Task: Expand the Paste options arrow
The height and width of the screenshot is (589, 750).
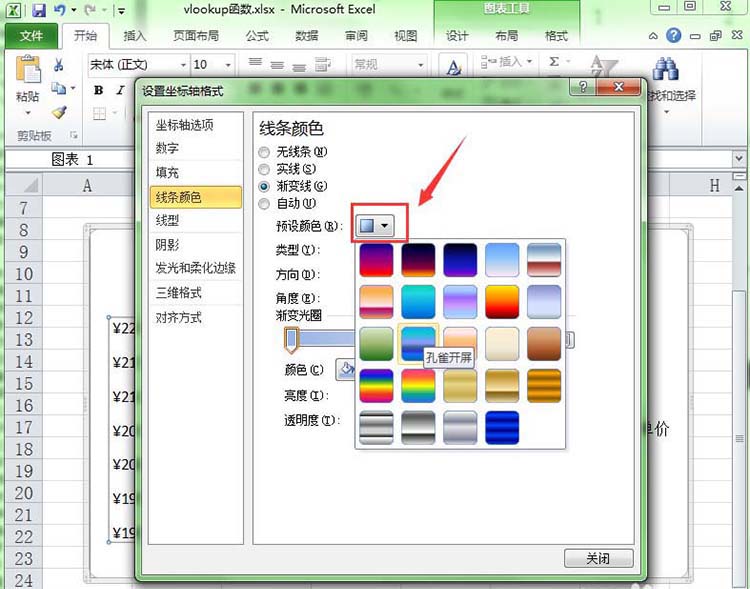Action: coord(28,113)
